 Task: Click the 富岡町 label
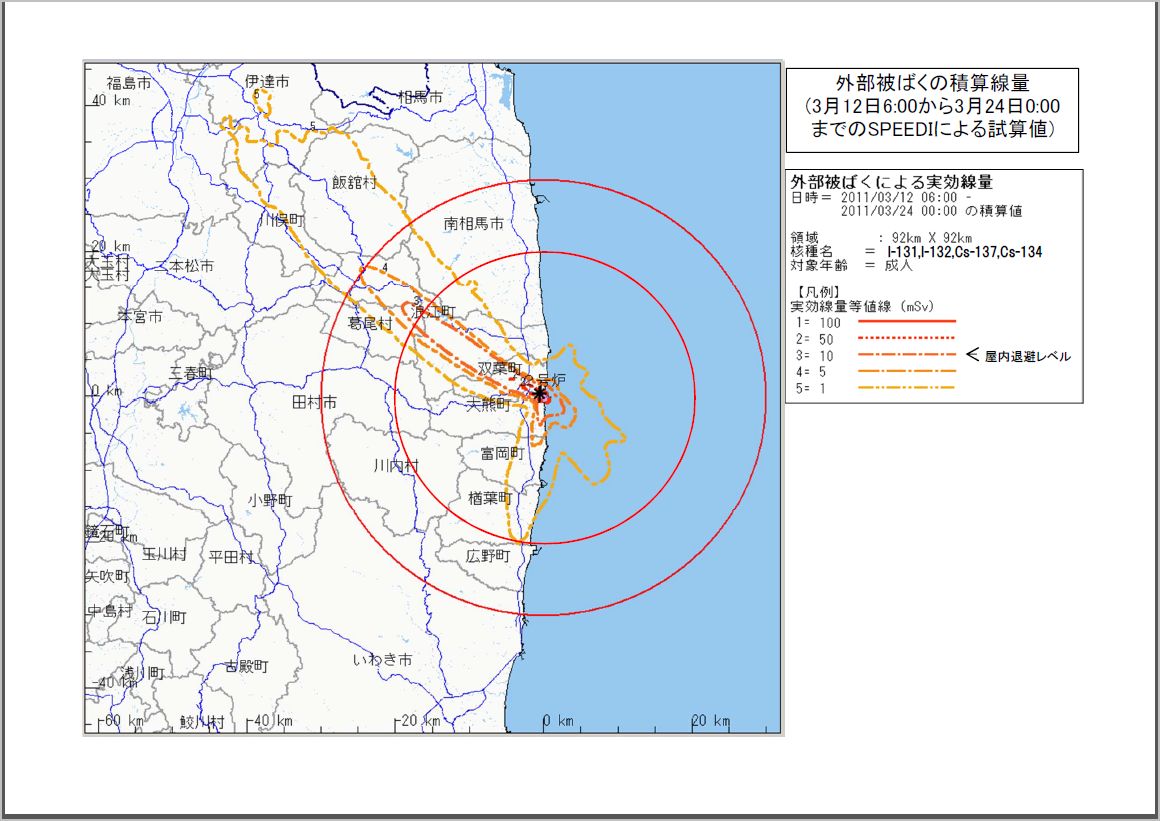coord(502,453)
